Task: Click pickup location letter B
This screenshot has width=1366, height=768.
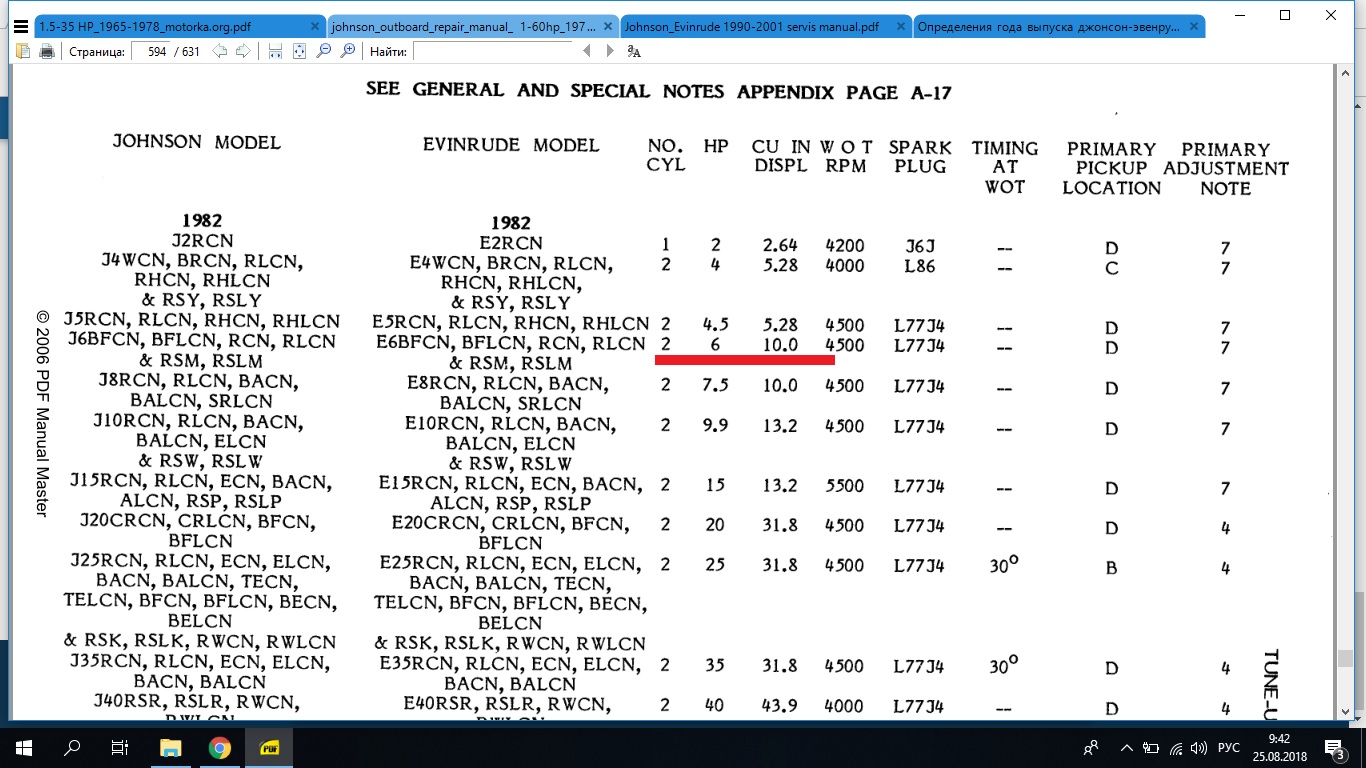Action: 1111,568
